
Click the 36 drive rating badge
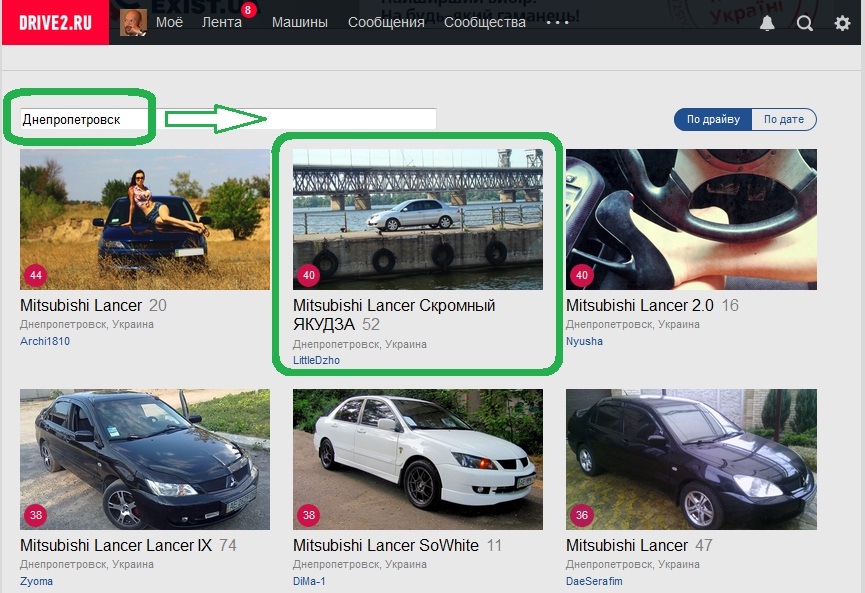582,515
